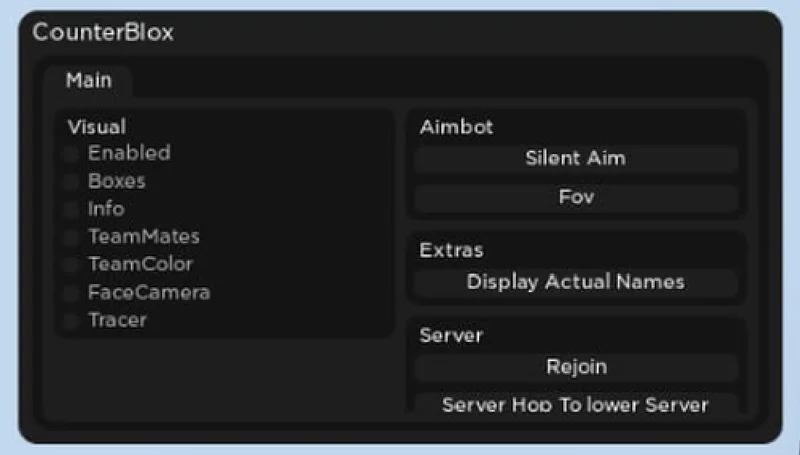The width and height of the screenshot is (800, 455).
Task: Check the FaceCamera checkbox
Action: 71,293
